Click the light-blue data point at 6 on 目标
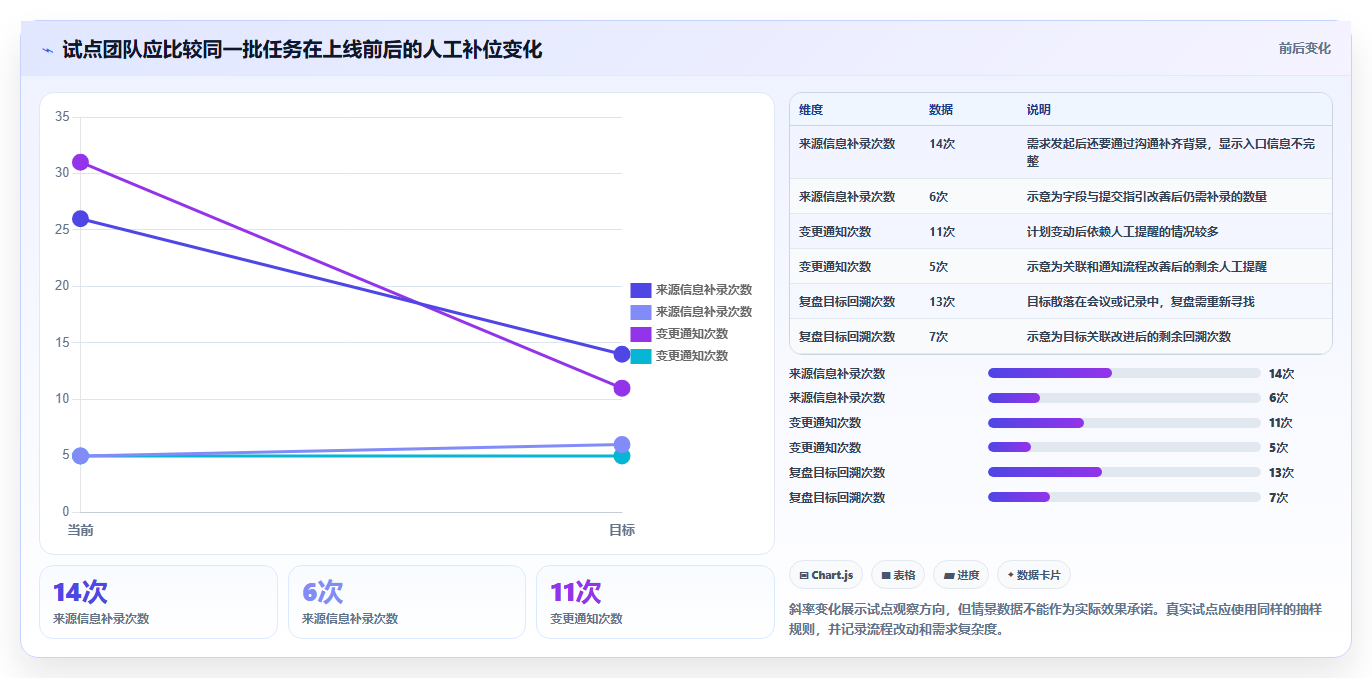Viewport: 1372px width, 678px height. pos(622,444)
